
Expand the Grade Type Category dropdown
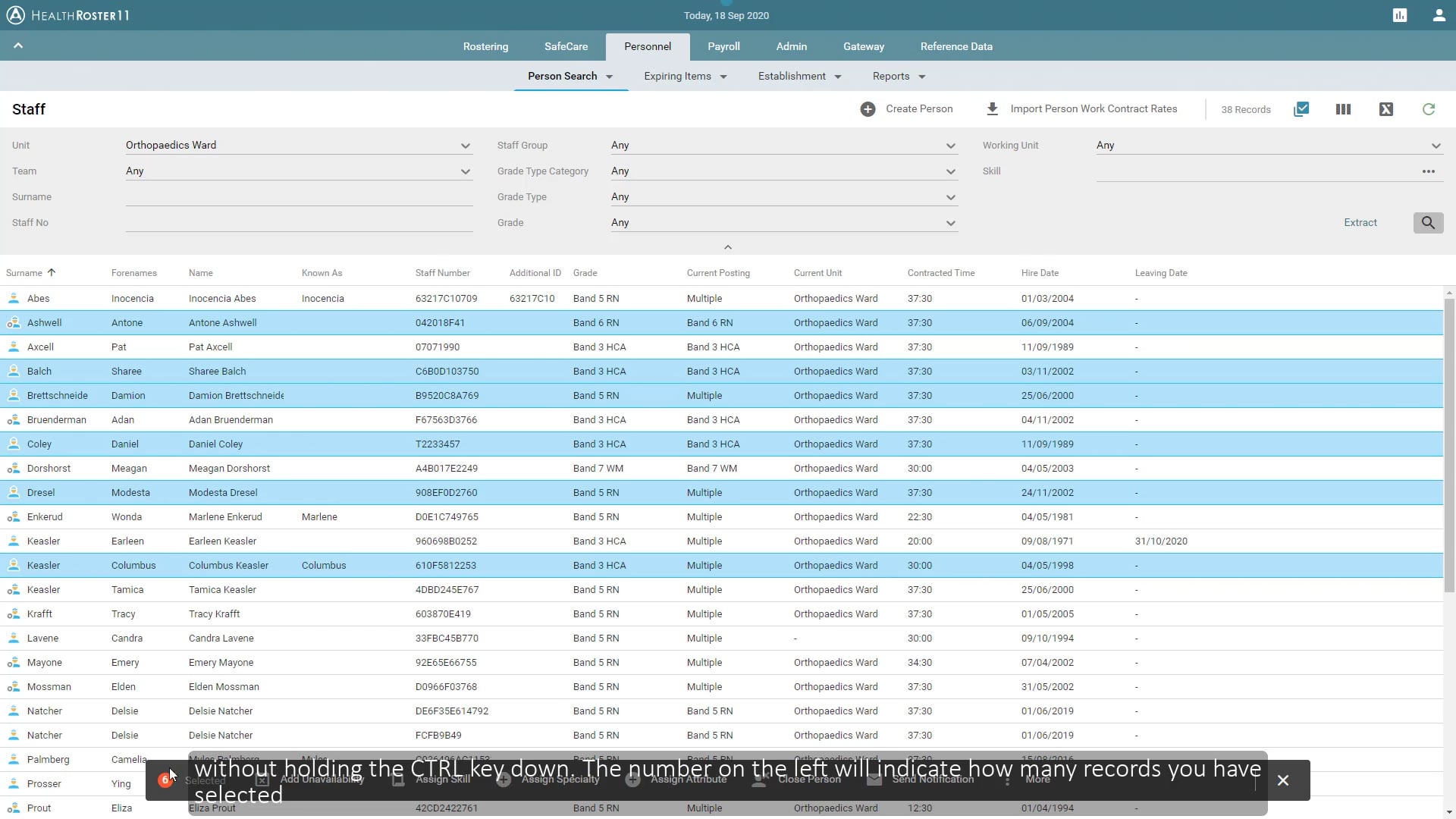click(951, 171)
